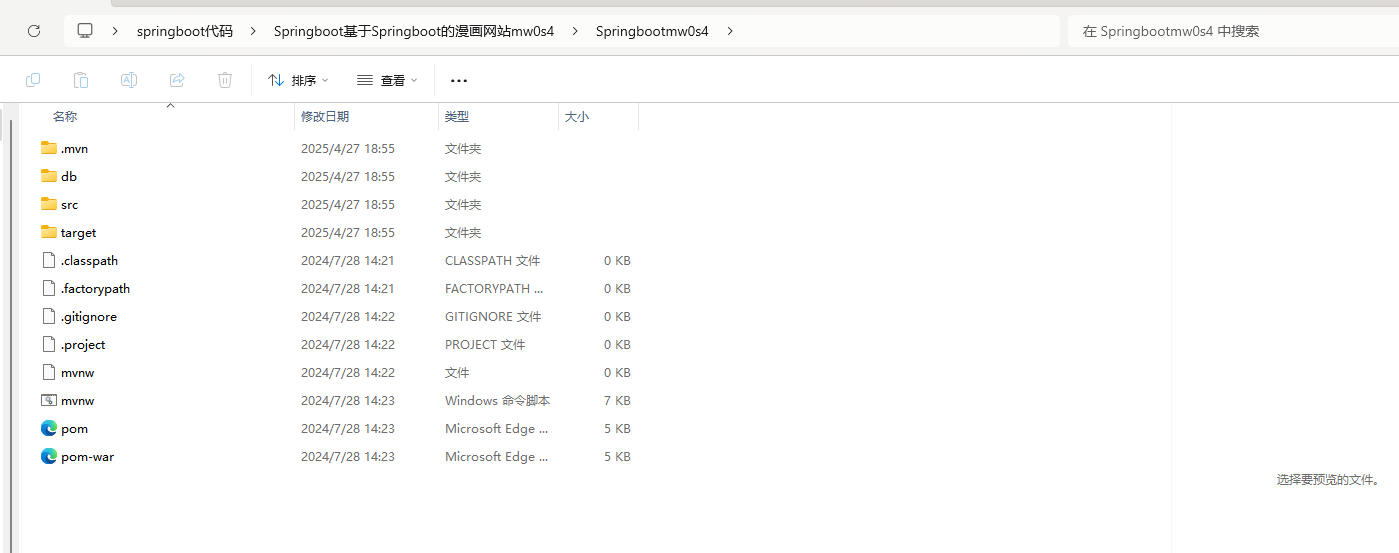Open the 排序 sort dropdown
The height and width of the screenshot is (553, 1399).
pos(298,80)
